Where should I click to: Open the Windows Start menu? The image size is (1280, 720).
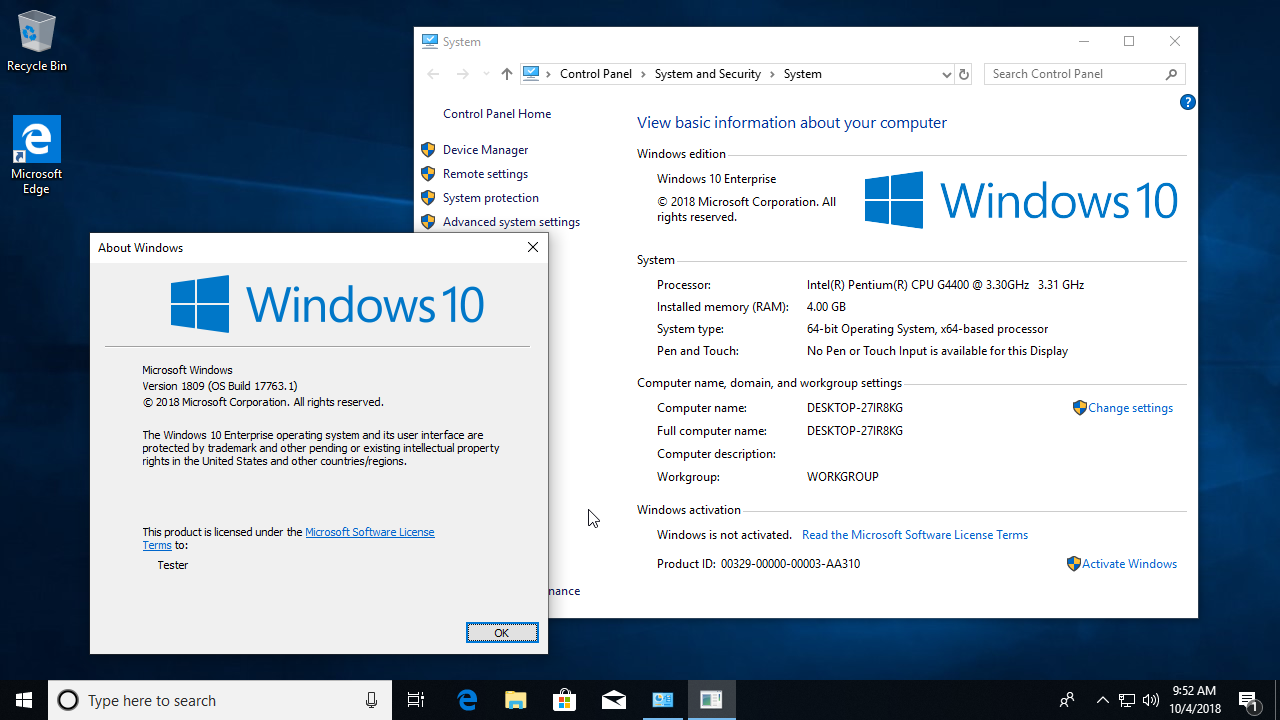click(x=24, y=700)
